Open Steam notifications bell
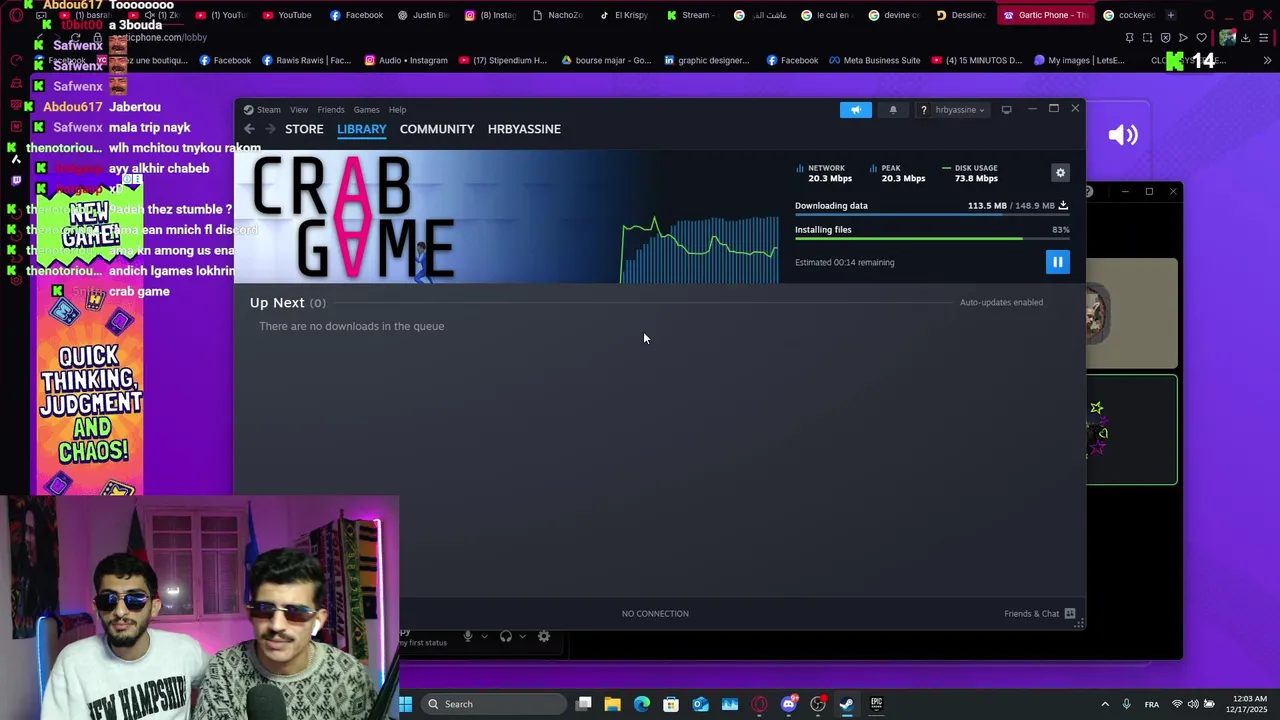1280x720 pixels. [893, 110]
